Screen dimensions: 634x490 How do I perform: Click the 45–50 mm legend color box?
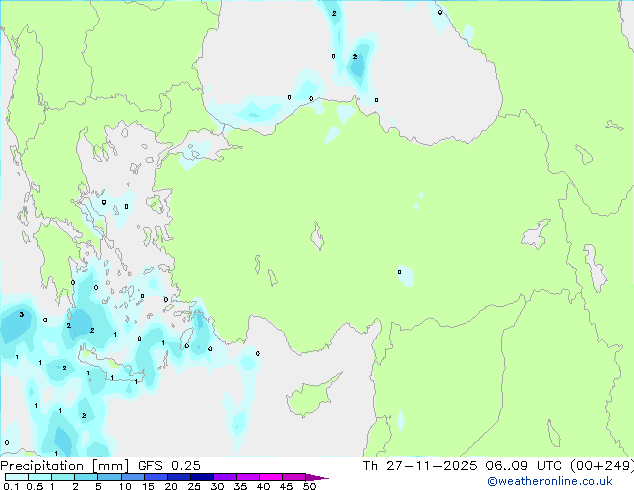click(294, 477)
